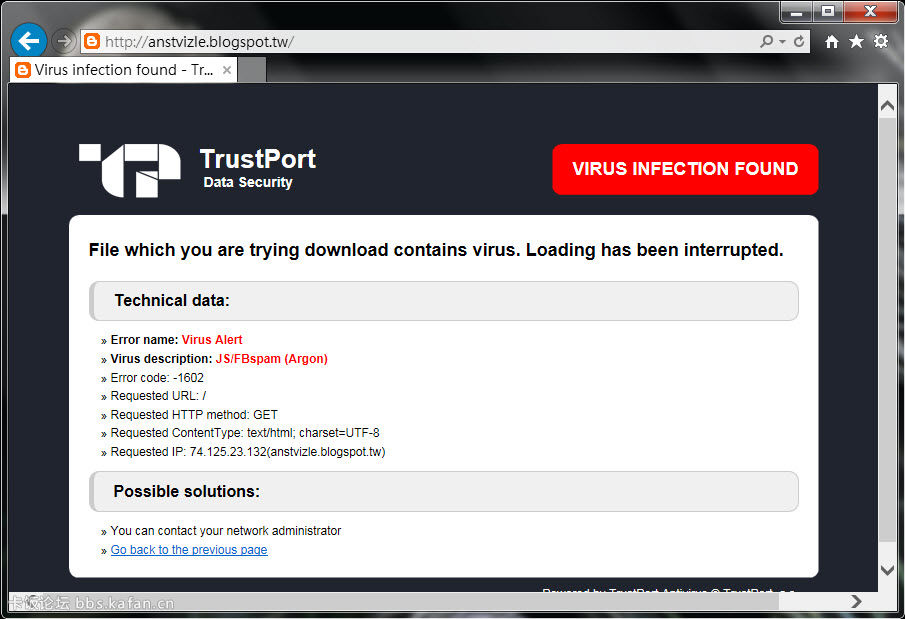Click the horizontal scrollbar right arrow
905x619 pixels.
857,601
